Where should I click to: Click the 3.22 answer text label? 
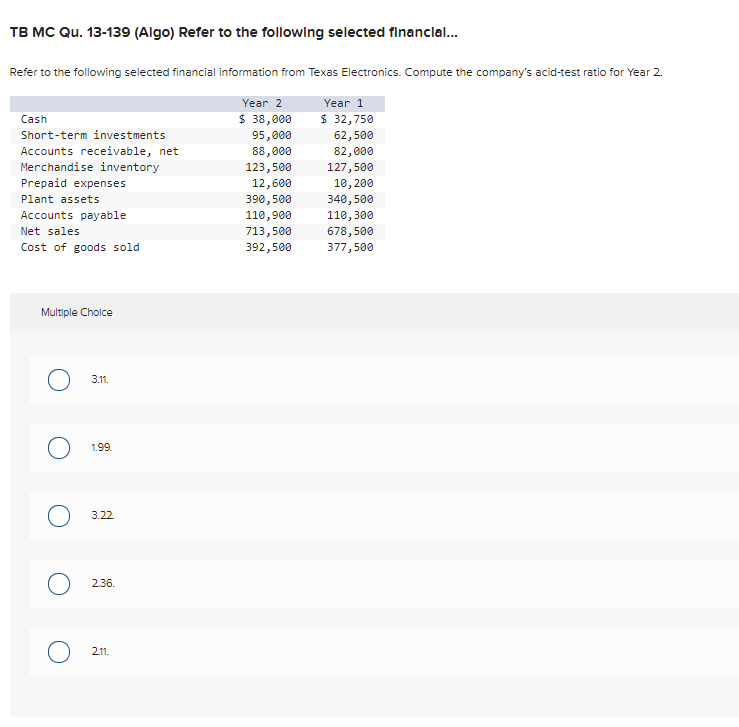point(103,515)
